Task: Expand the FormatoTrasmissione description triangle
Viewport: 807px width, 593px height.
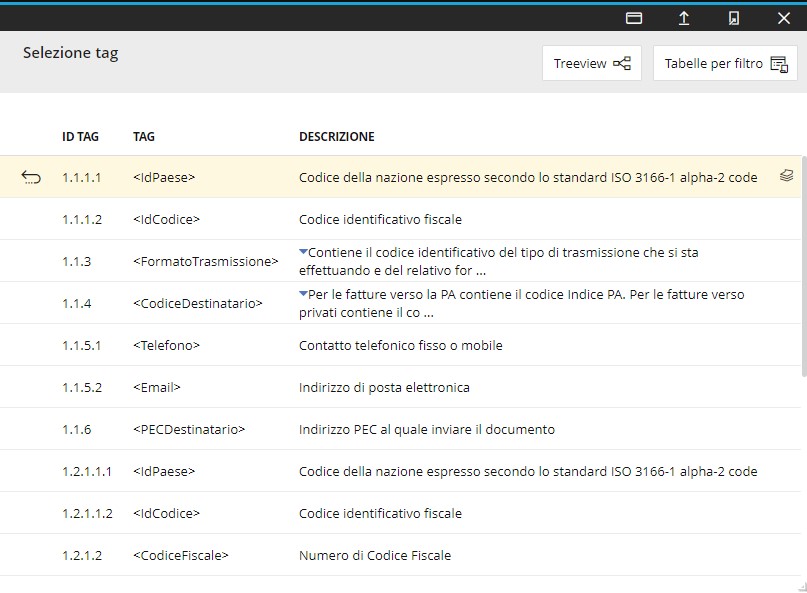Action: (x=303, y=252)
